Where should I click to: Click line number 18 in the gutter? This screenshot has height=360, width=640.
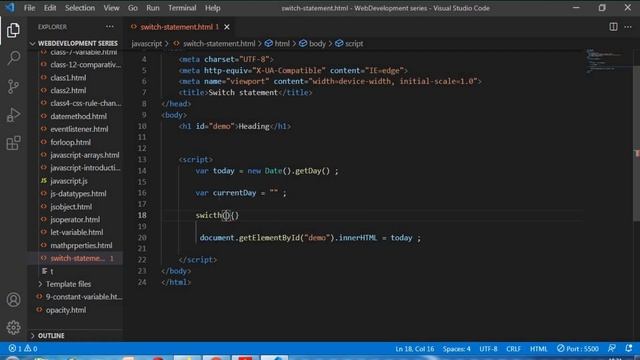[x=142, y=215]
